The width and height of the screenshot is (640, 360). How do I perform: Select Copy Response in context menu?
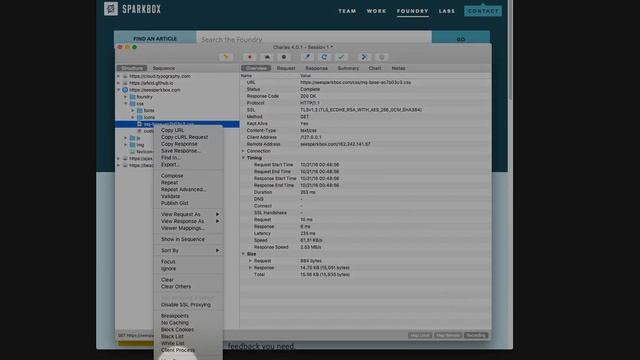179,144
